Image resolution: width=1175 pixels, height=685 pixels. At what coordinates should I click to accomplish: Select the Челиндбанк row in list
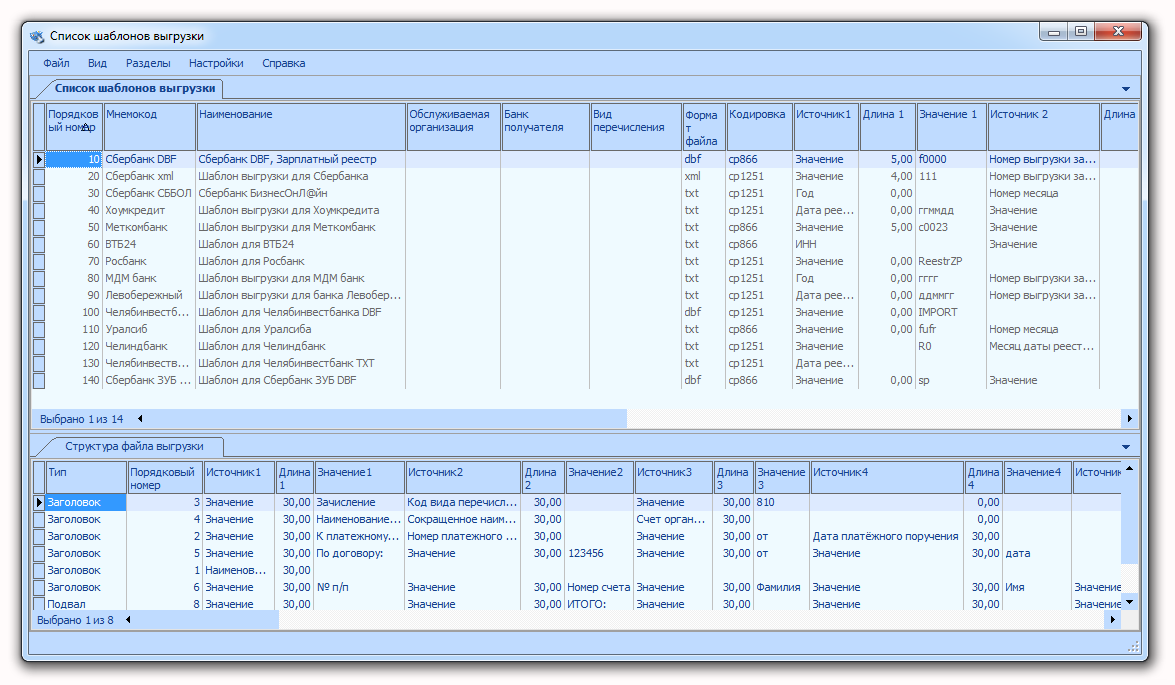[585, 346]
